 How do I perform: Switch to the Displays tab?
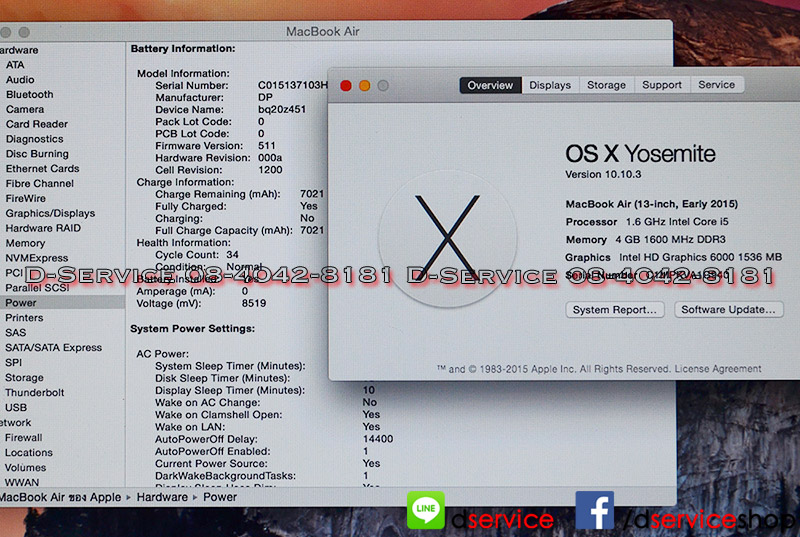(549, 85)
